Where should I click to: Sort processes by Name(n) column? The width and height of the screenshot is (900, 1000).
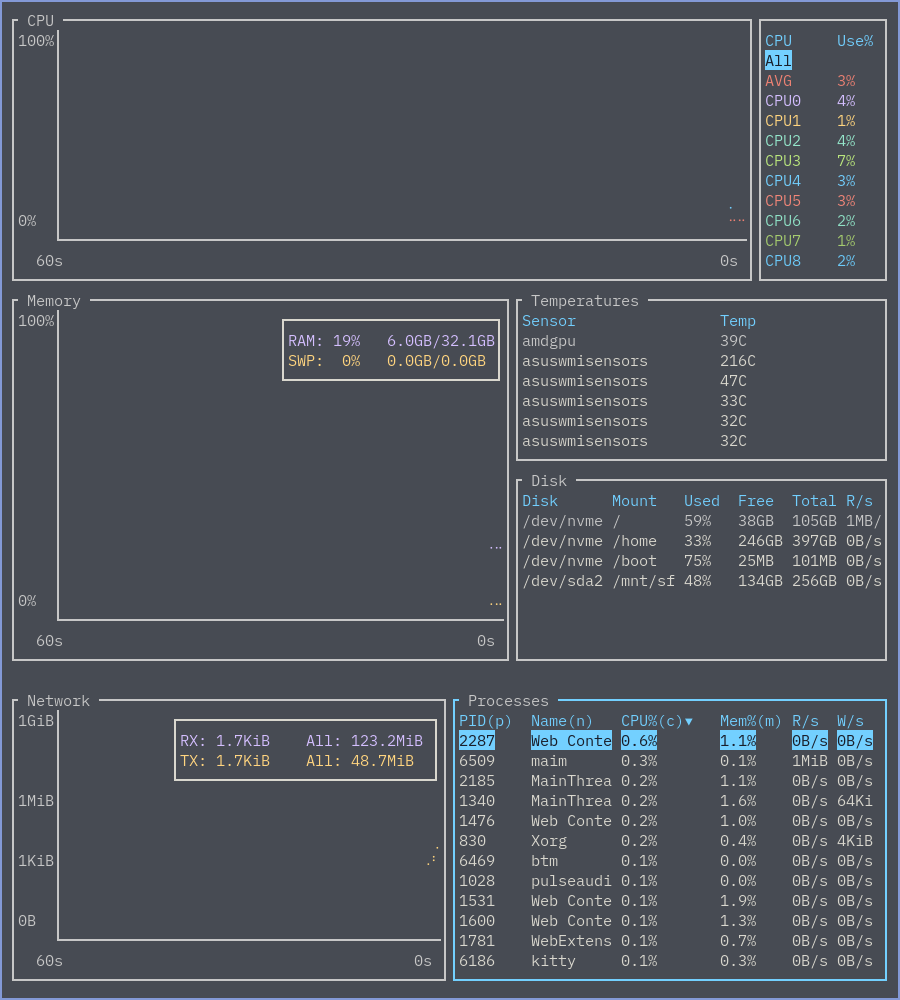561,721
